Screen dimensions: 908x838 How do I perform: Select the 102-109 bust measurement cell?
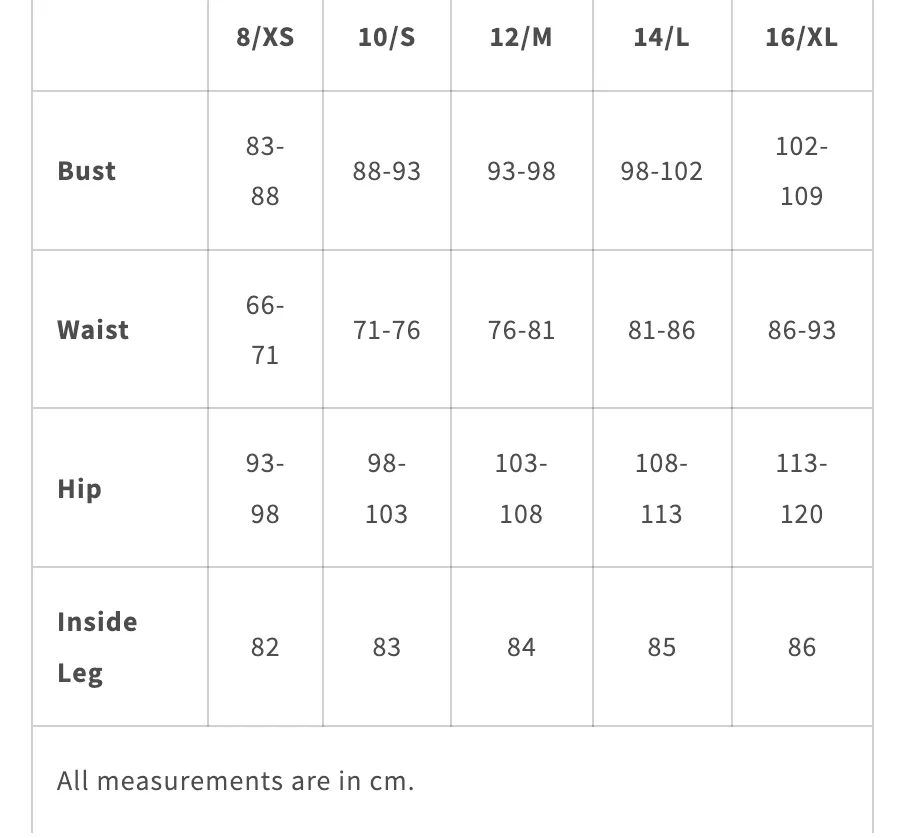tap(801, 171)
